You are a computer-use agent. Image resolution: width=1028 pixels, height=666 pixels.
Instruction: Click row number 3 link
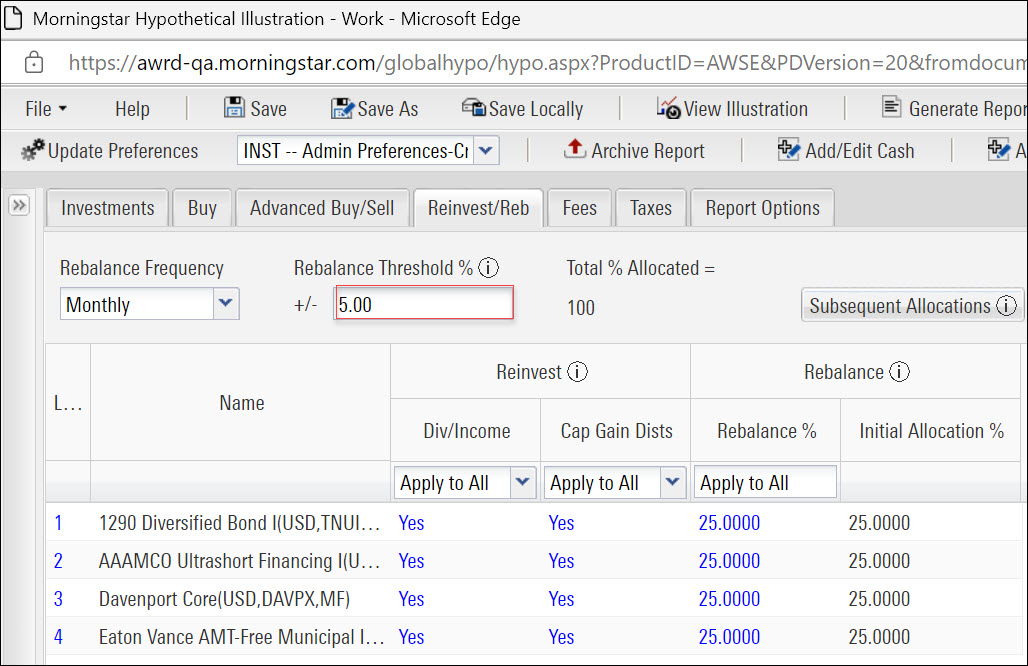click(x=58, y=598)
